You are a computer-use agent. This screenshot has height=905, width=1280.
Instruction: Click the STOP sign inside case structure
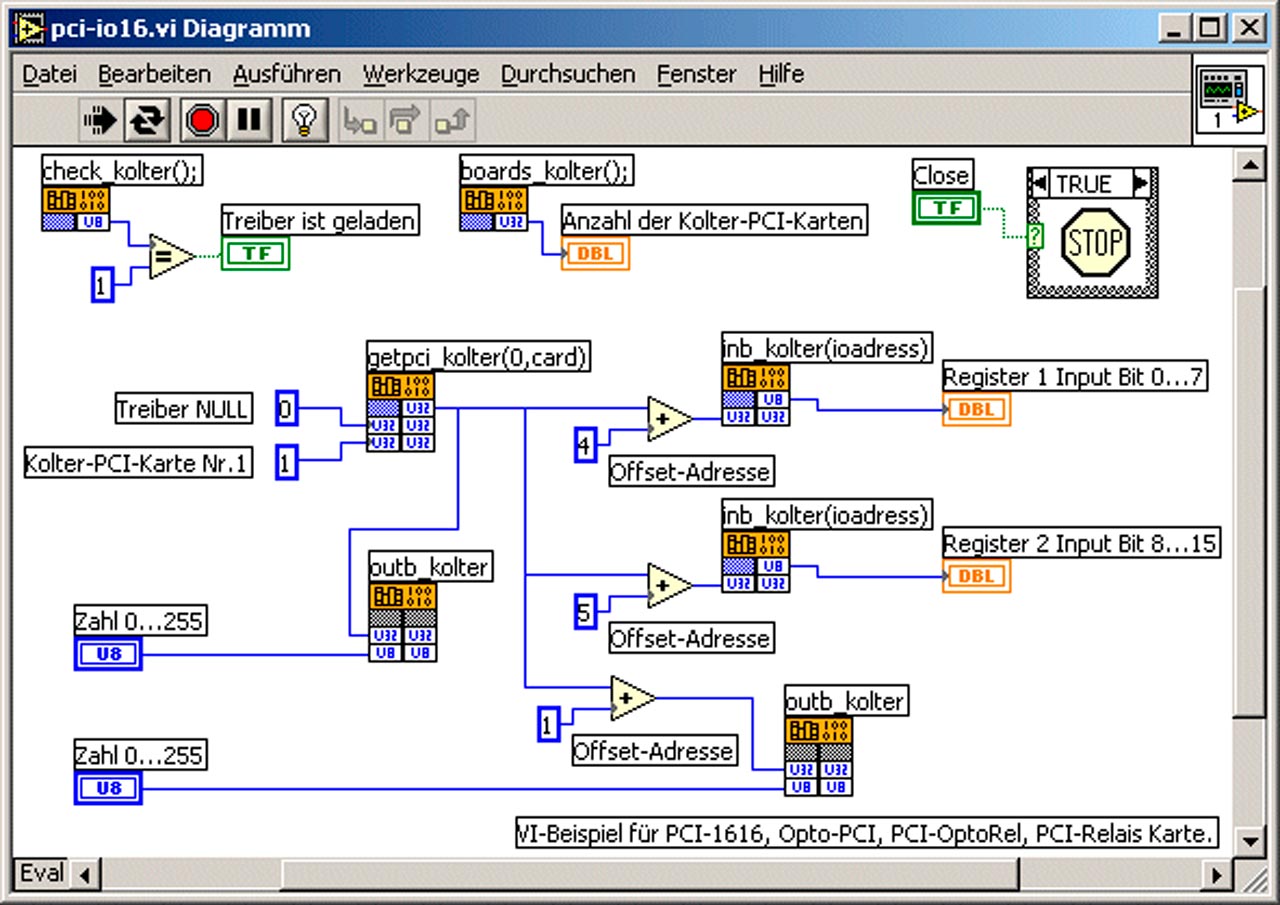pyautogui.click(x=1094, y=243)
